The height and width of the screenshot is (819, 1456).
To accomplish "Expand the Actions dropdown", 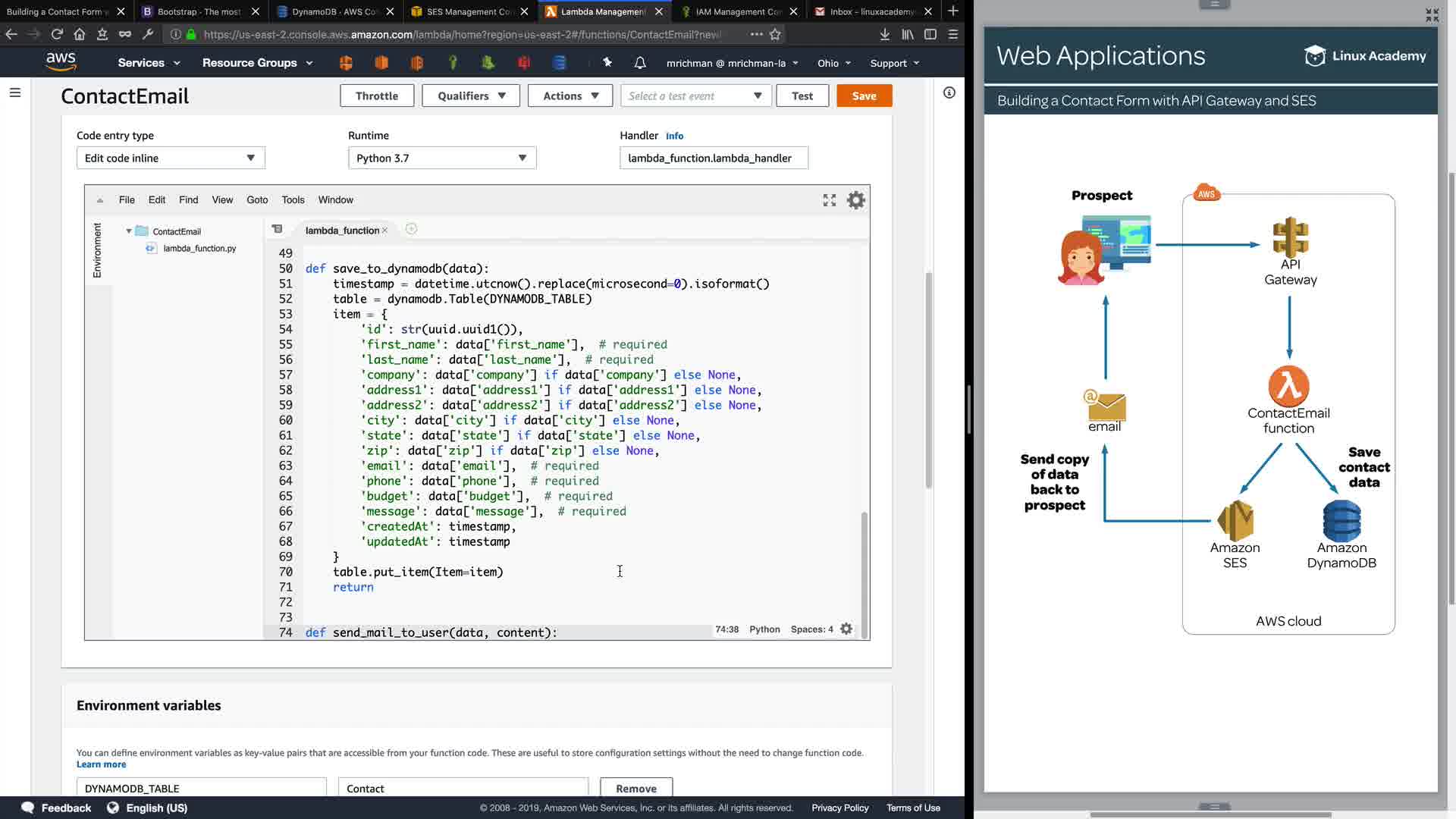I will tap(570, 96).
